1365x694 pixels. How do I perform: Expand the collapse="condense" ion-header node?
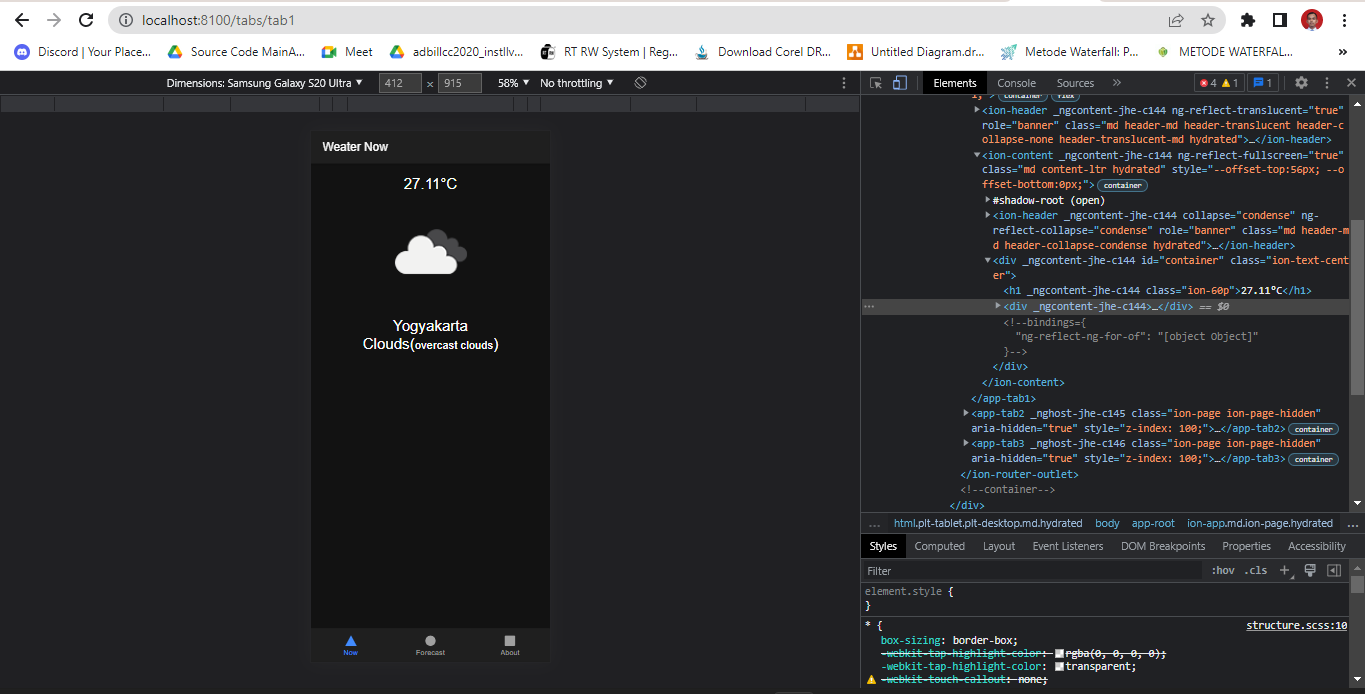(988, 215)
